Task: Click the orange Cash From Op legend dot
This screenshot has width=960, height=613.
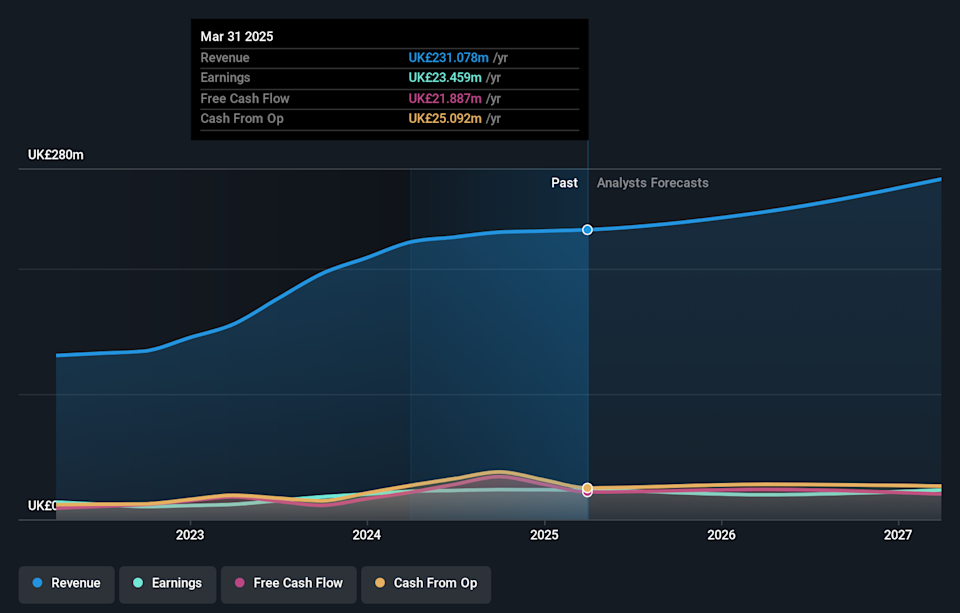Action: point(381,583)
